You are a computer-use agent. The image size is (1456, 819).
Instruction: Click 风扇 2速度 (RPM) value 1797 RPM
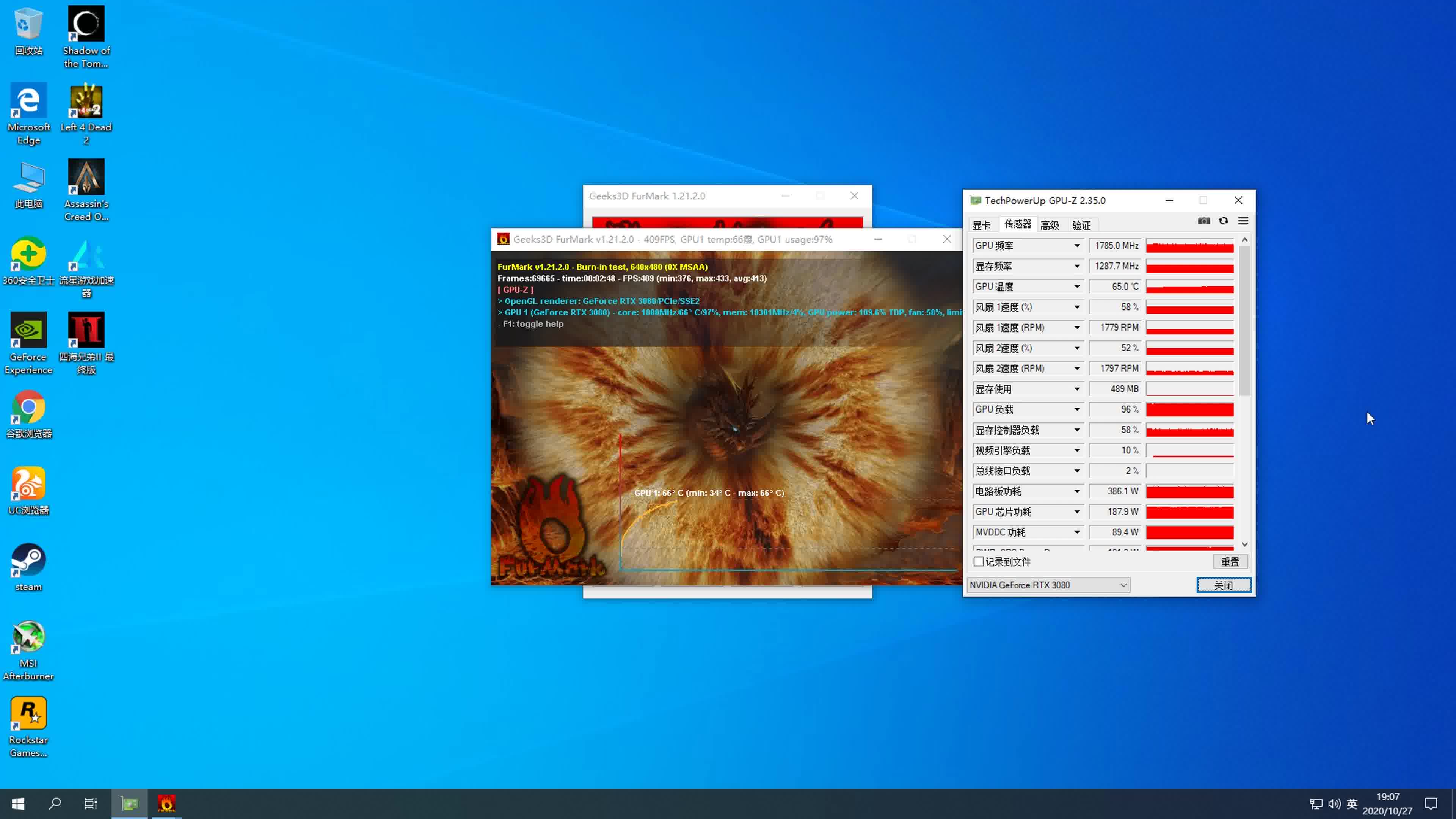click(1115, 369)
